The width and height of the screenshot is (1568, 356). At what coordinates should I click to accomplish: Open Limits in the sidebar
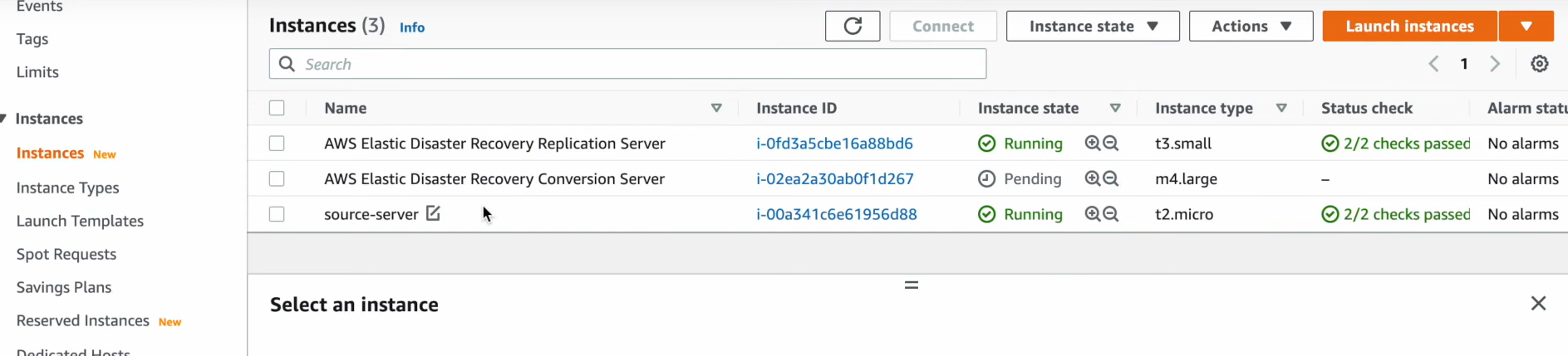(37, 72)
